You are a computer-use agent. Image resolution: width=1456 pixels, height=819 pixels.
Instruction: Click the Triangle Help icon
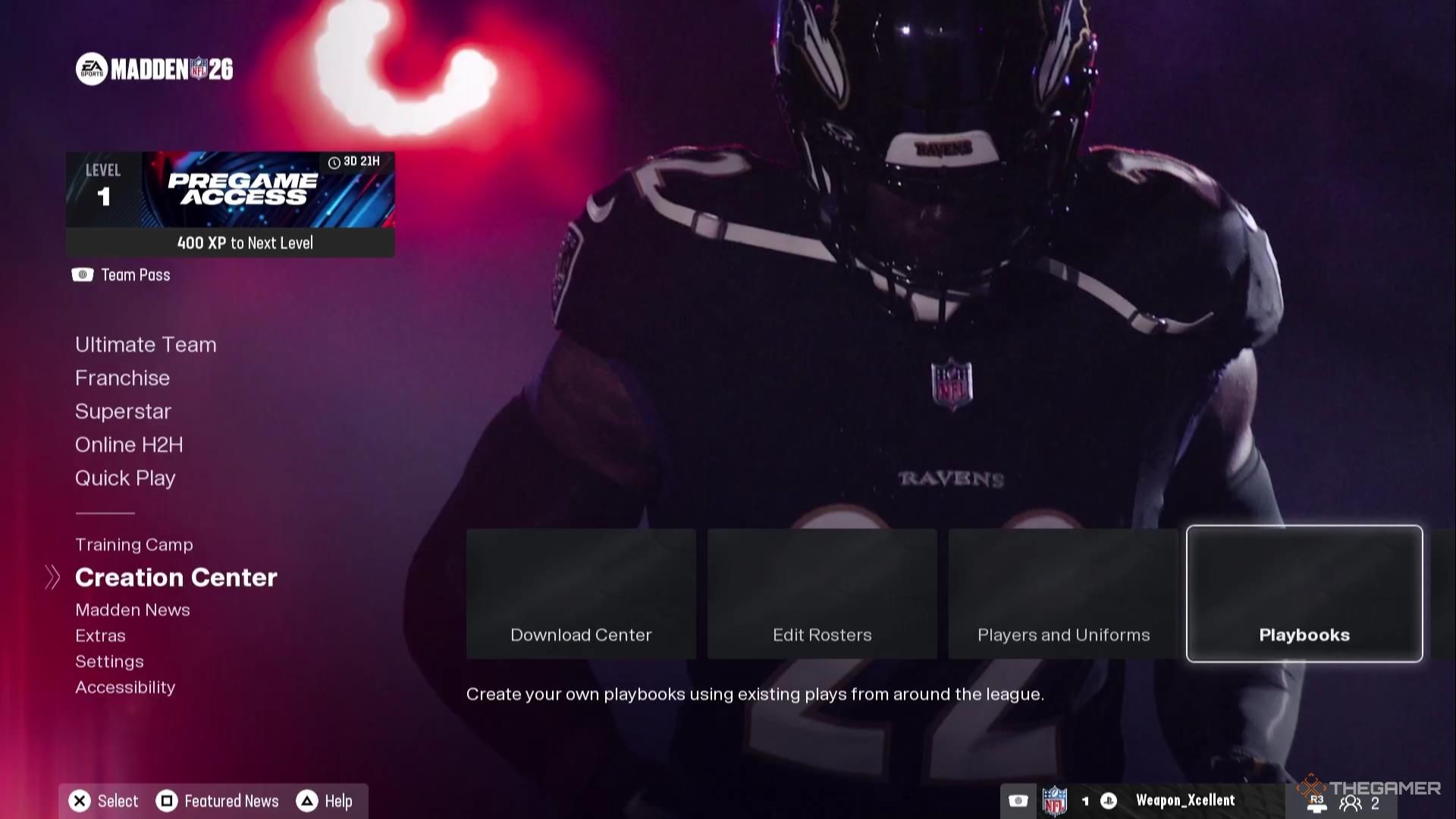[x=307, y=801]
